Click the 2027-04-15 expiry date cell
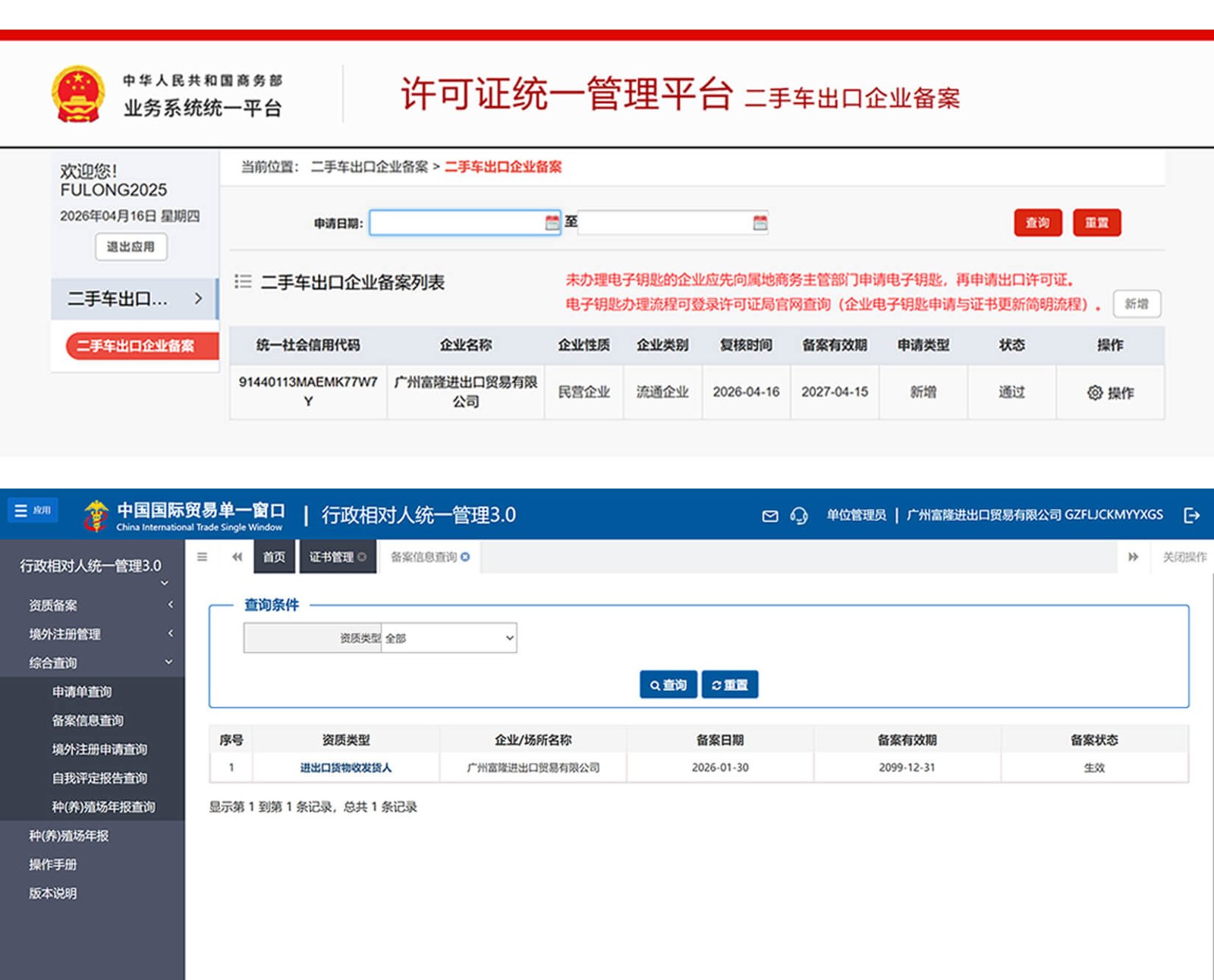This screenshot has height=980, width=1214. pyautogui.click(x=834, y=391)
